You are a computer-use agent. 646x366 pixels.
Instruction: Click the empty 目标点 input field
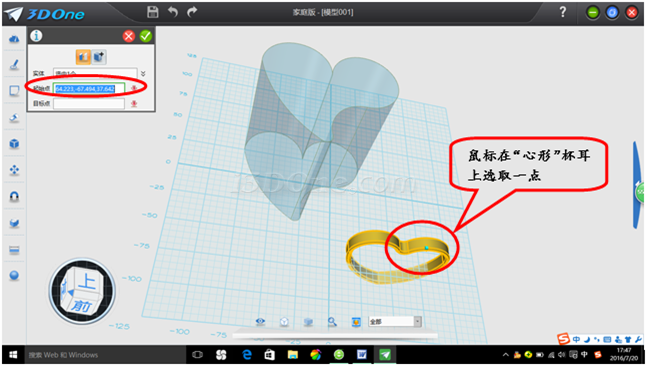coord(89,103)
